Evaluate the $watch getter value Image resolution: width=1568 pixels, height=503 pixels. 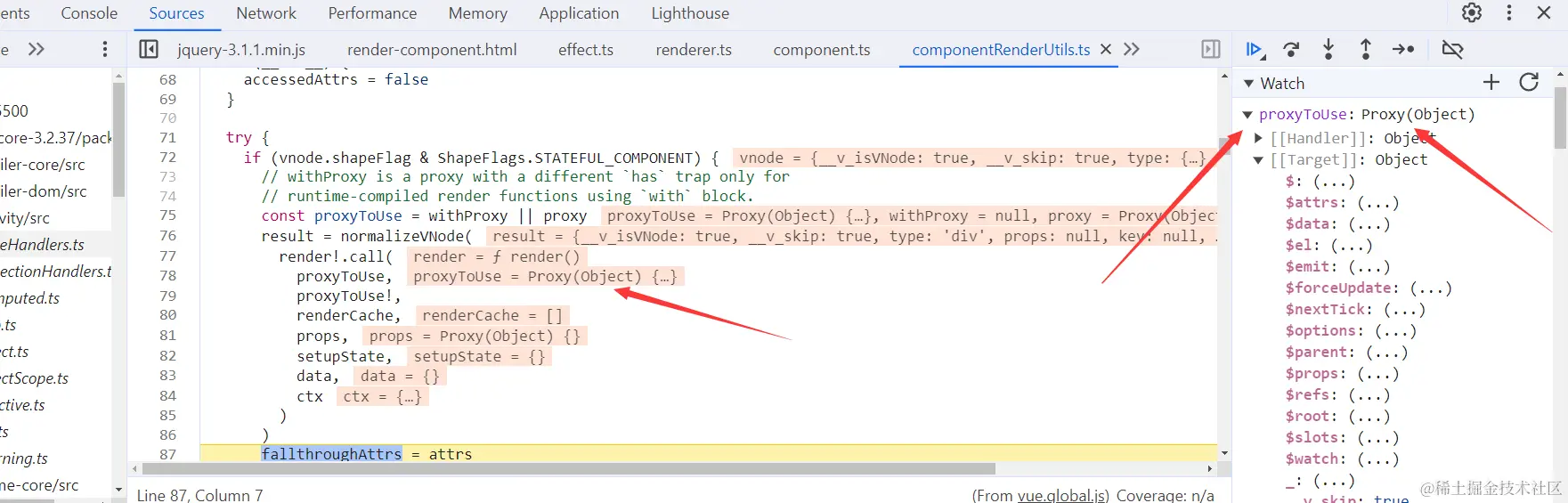tap(1377, 459)
